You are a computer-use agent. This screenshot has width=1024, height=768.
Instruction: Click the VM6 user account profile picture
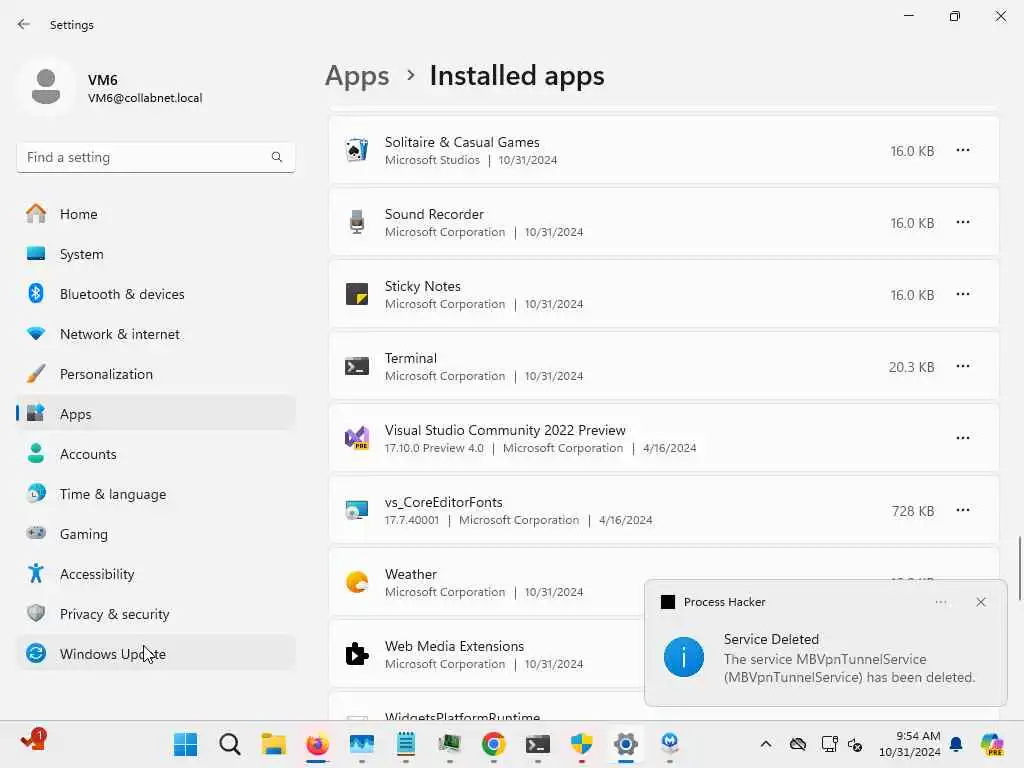[46, 87]
